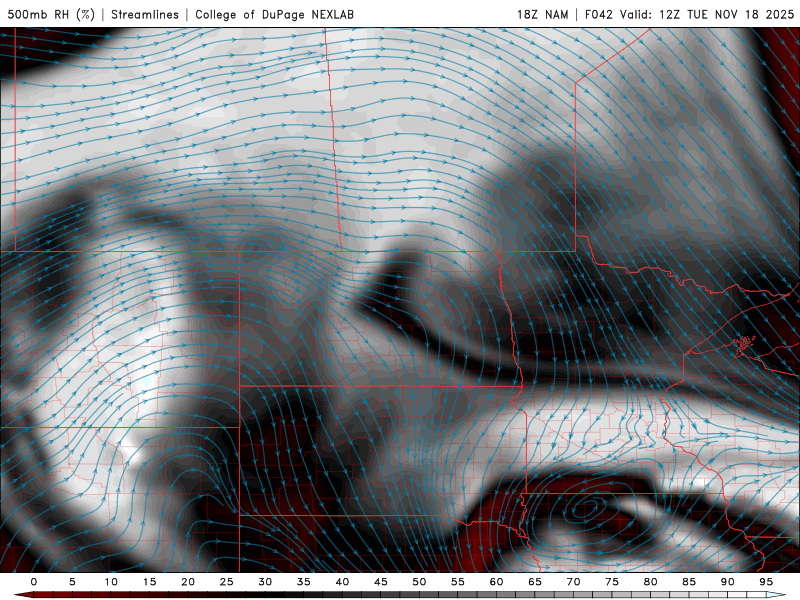Click the "30" colorbar label
This screenshot has height=600, width=800.
[x=265, y=582]
